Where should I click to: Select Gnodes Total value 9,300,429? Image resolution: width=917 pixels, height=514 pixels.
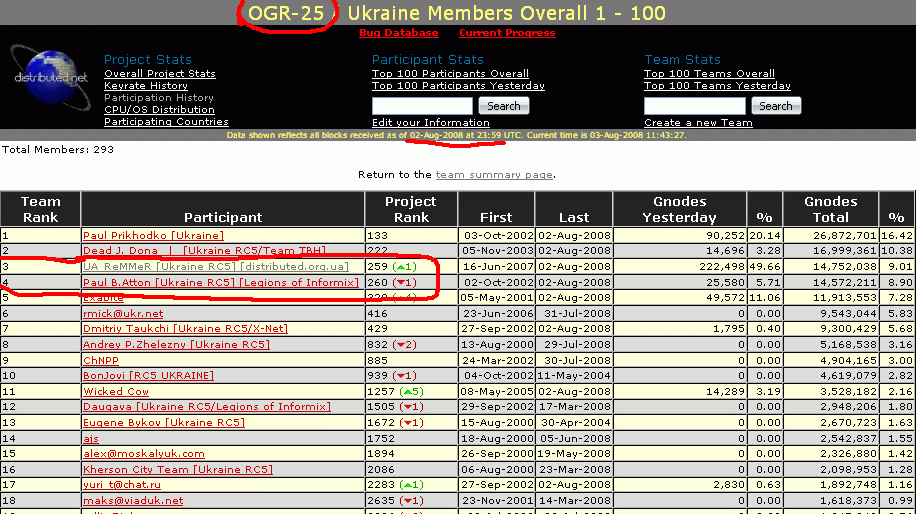848,329
